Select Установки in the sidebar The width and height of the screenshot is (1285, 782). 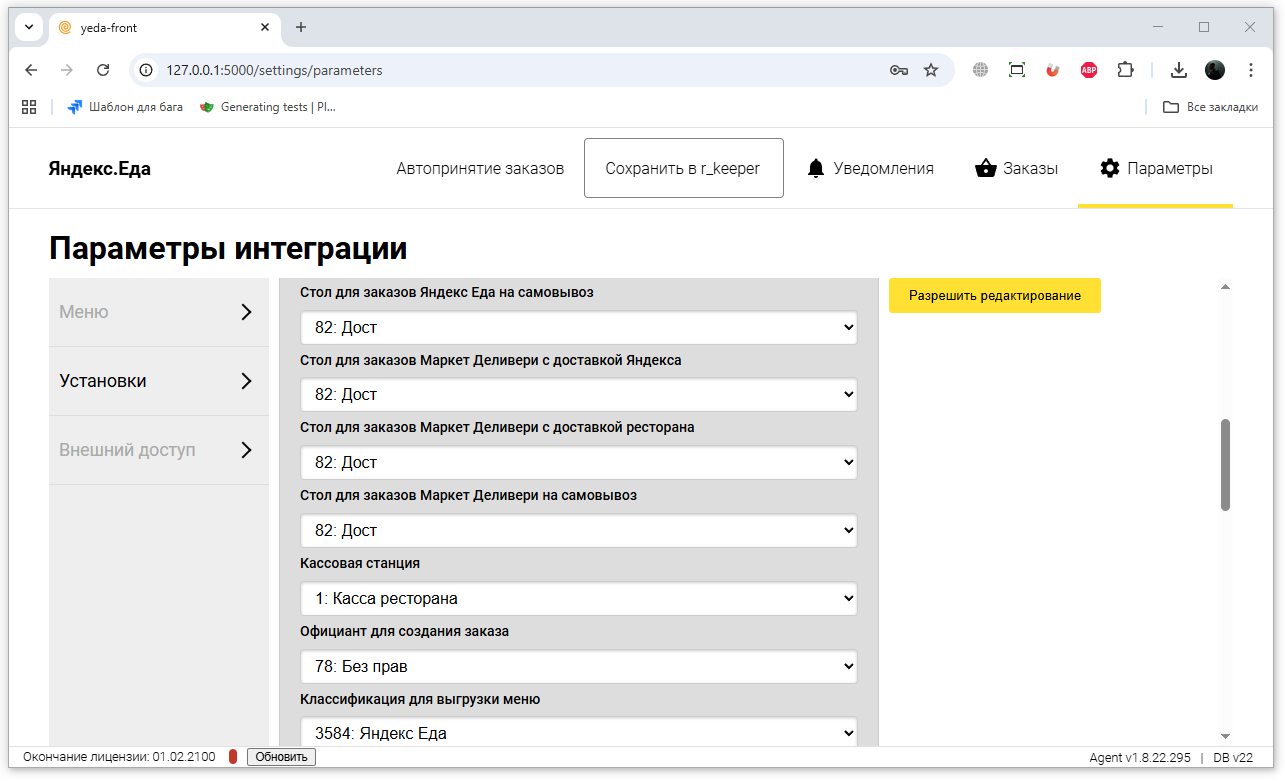158,381
